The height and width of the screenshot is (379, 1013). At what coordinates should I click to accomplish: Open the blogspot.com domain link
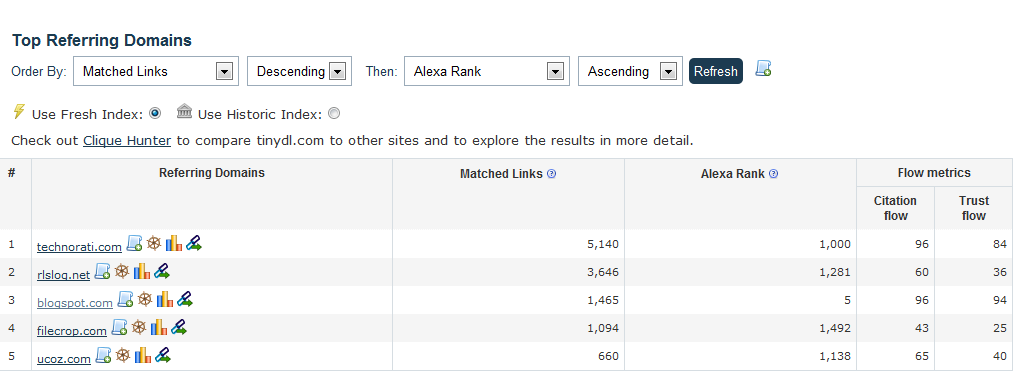pos(75,303)
